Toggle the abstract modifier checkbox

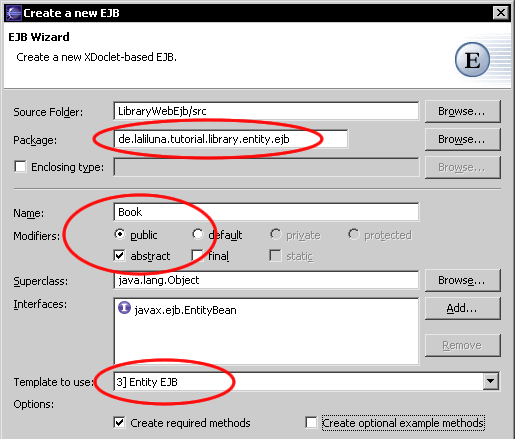point(119,256)
